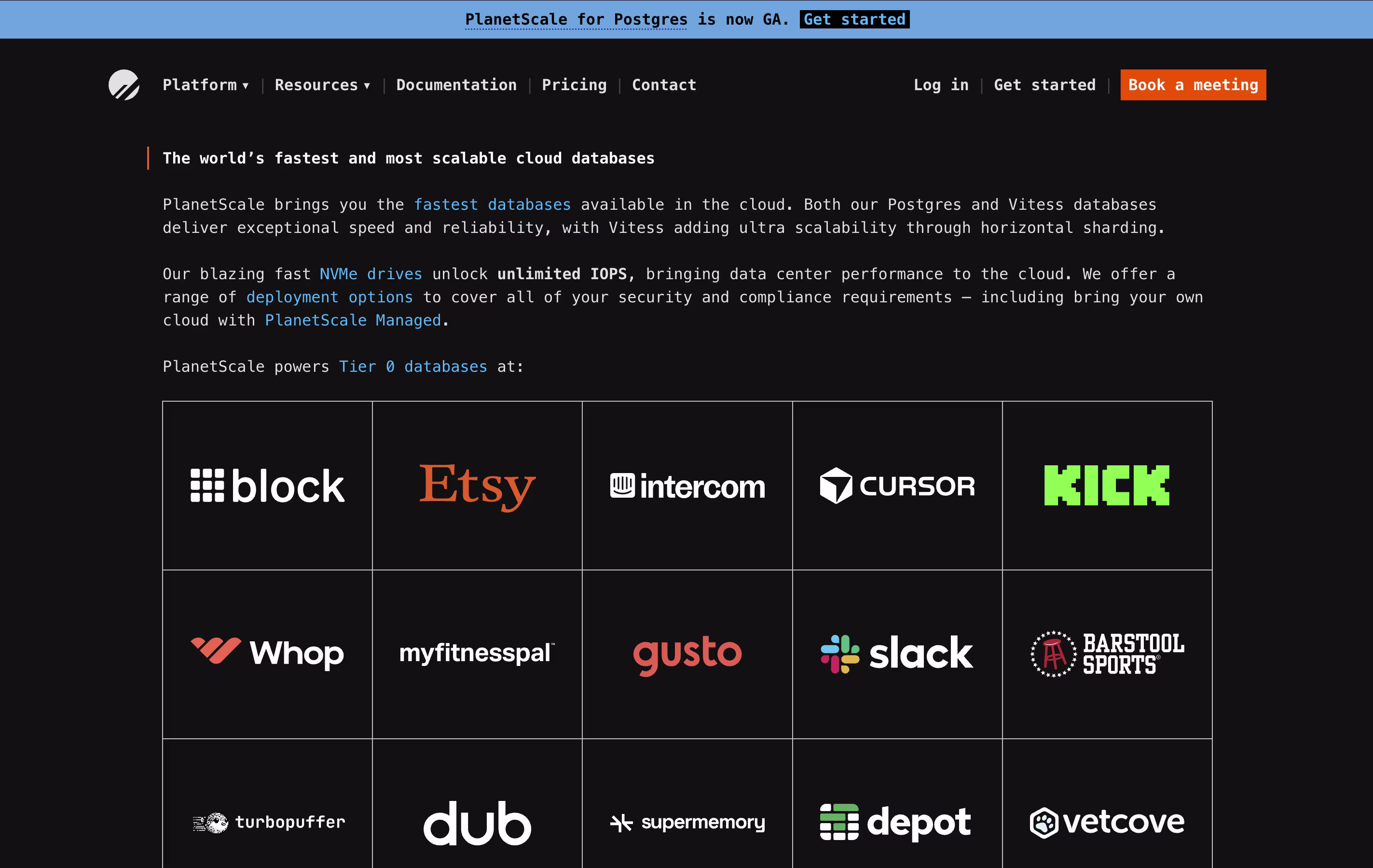The width and height of the screenshot is (1373, 868).
Task: Expand the Platform menu
Action: coord(206,85)
